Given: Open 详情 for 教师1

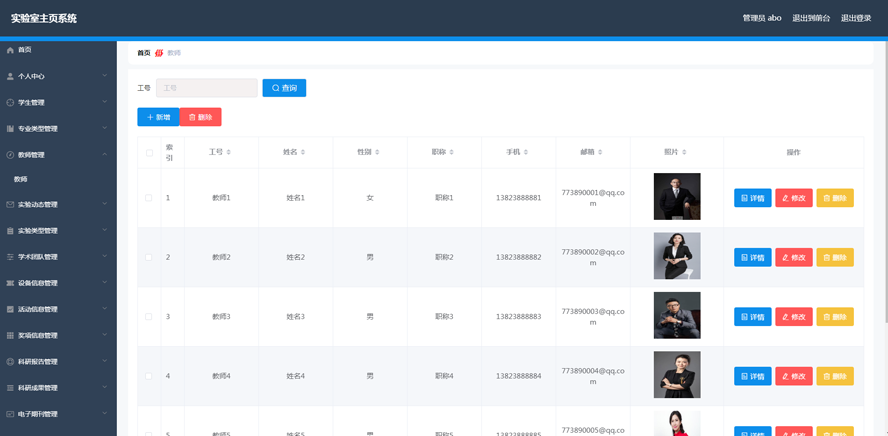Looking at the screenshot, I should click(753, 198).
